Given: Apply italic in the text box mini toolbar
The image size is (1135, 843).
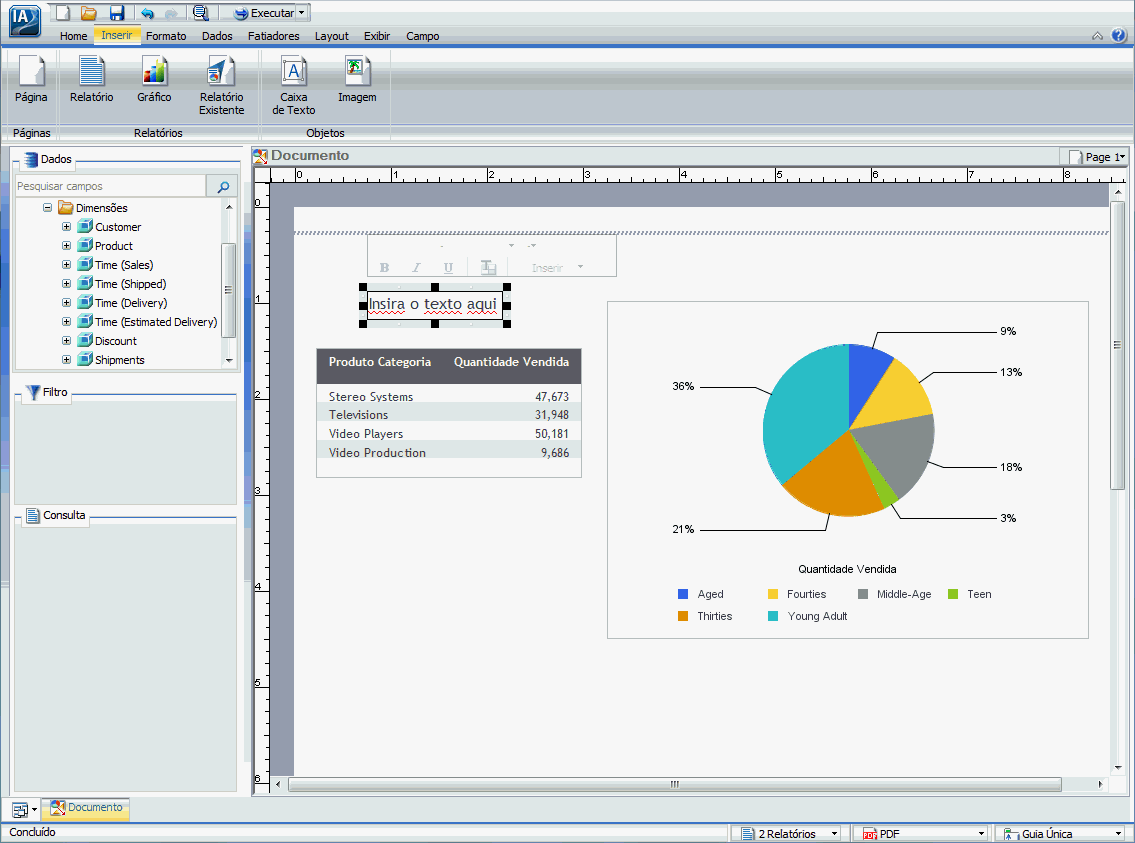Looking at the screenshot, I should click(x=416, y=268).
